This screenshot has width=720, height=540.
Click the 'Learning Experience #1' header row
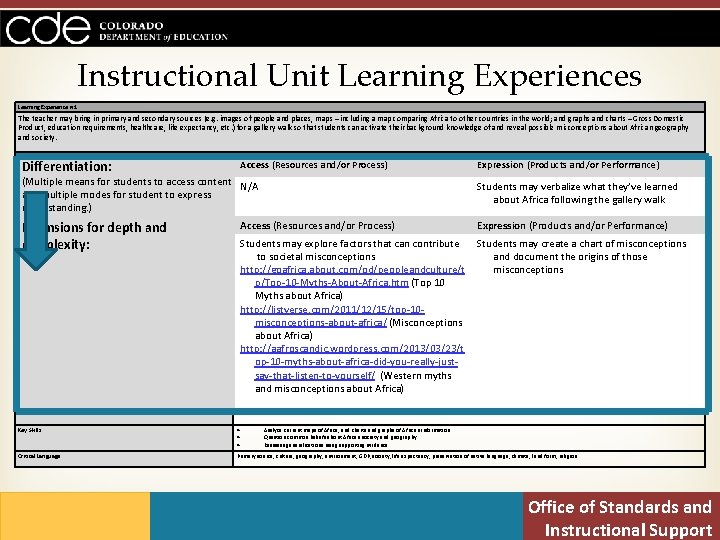pos(360,107)
